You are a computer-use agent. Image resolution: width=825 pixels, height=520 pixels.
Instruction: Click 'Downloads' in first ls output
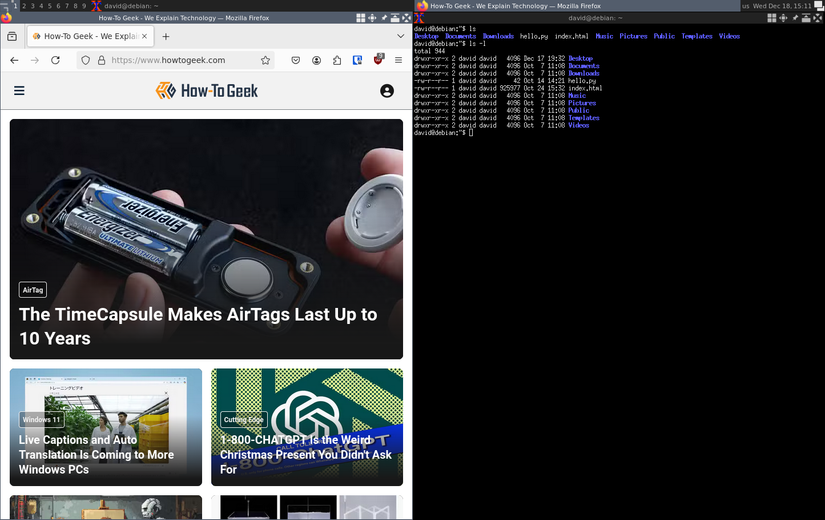point(498,36)
